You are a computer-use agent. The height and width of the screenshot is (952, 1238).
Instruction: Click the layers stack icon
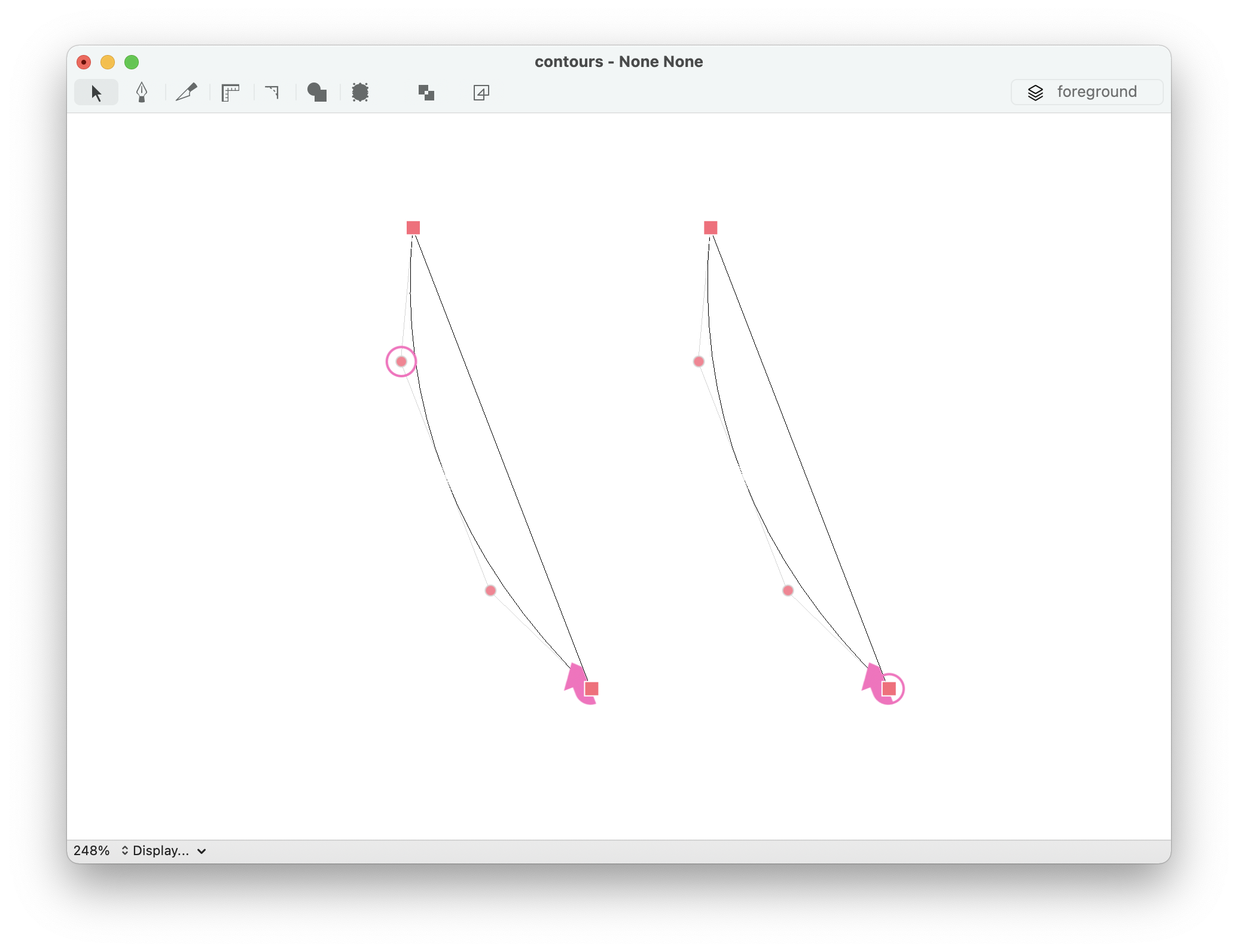(1036, 92)
